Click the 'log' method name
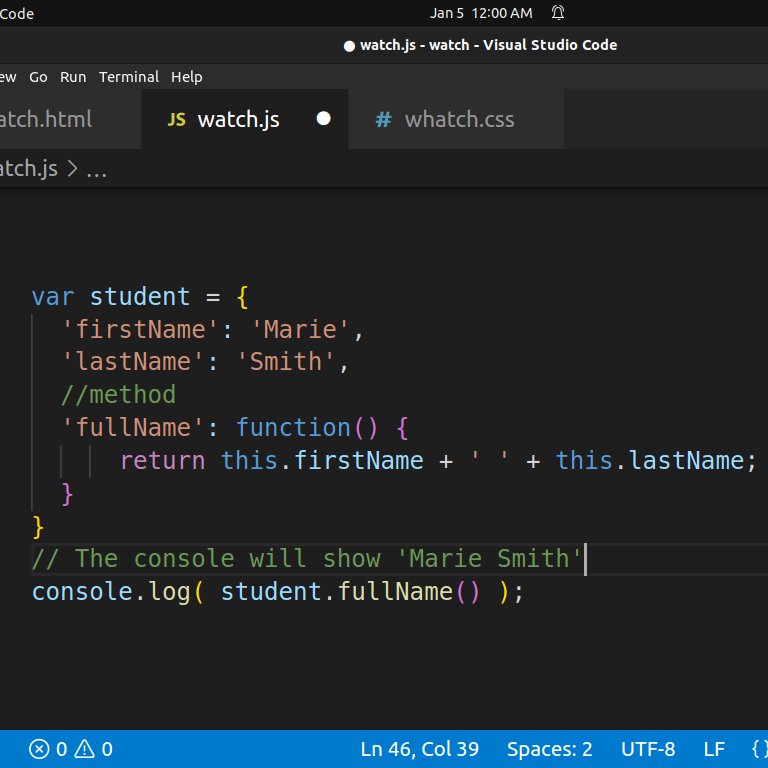This screenshot has width=768, height=768. click(x=169, y=592)
